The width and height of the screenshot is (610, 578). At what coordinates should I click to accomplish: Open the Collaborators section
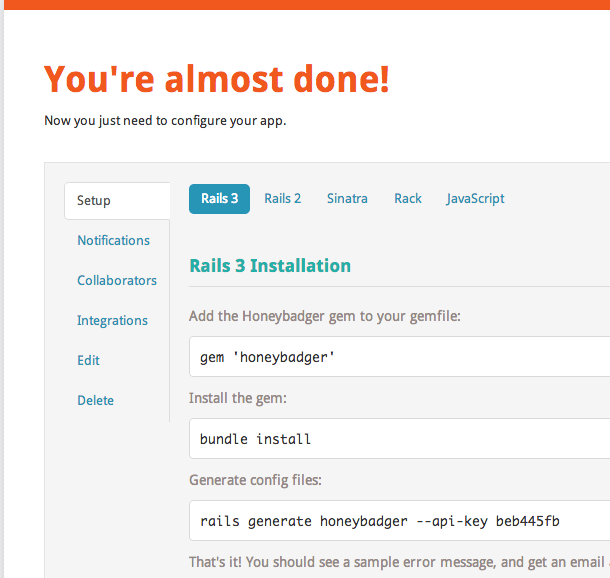click(x=117, y=280)
